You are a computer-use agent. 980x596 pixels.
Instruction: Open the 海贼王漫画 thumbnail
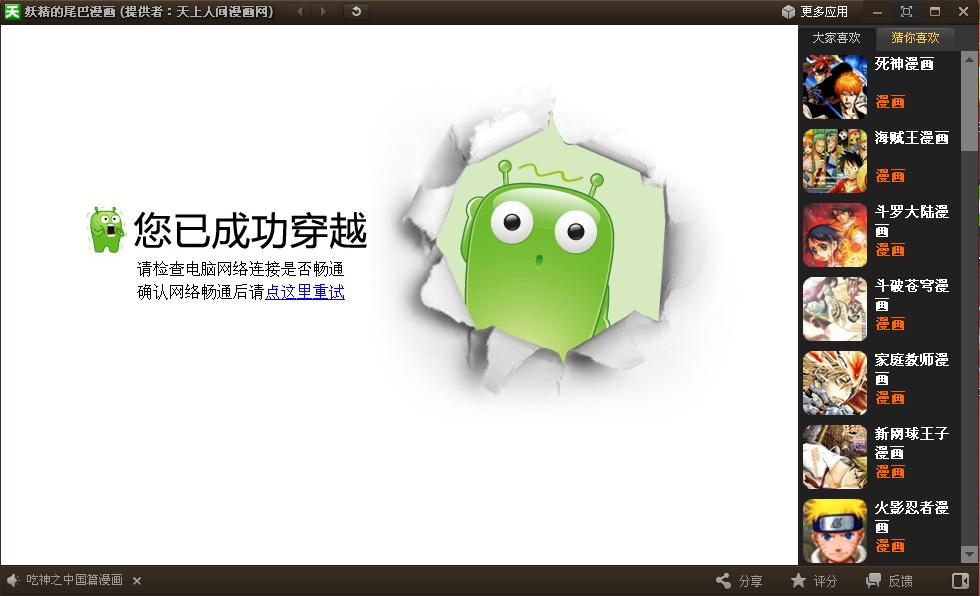(x=835, y=161)
